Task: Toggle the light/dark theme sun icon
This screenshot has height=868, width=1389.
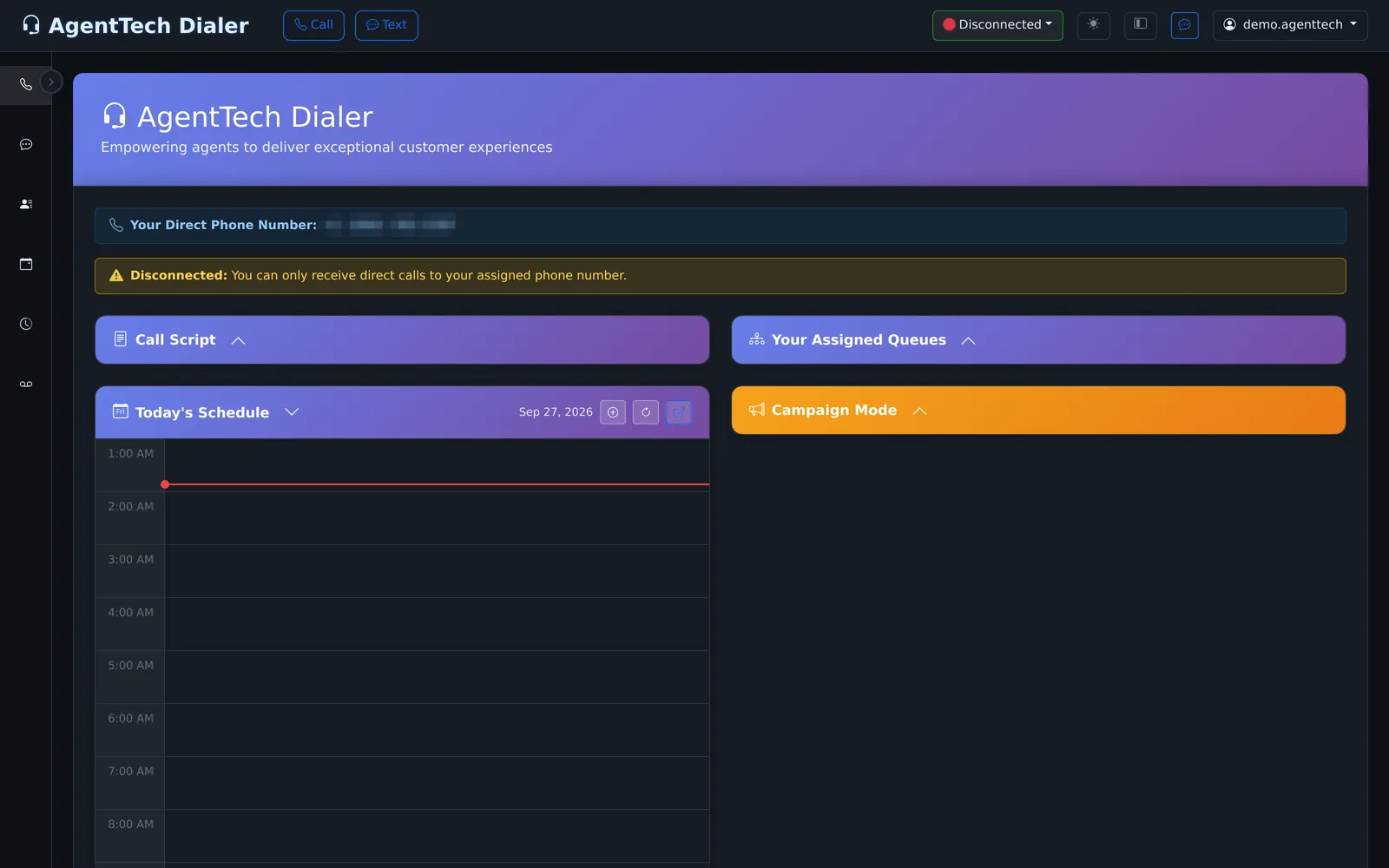Action: [1094, 25]
